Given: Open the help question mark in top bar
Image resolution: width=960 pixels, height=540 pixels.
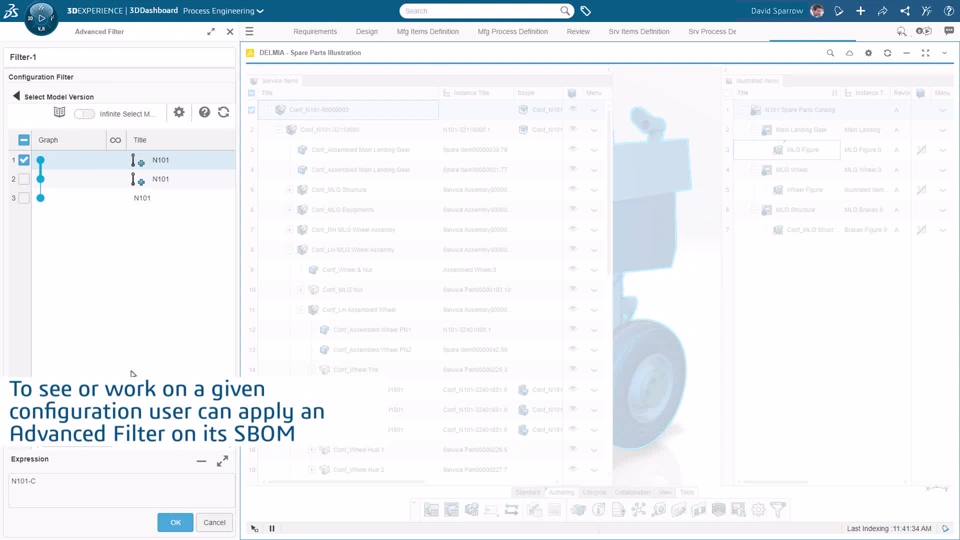Looking at the screenshot, I should pyautogui.click(x=948, y=10).
